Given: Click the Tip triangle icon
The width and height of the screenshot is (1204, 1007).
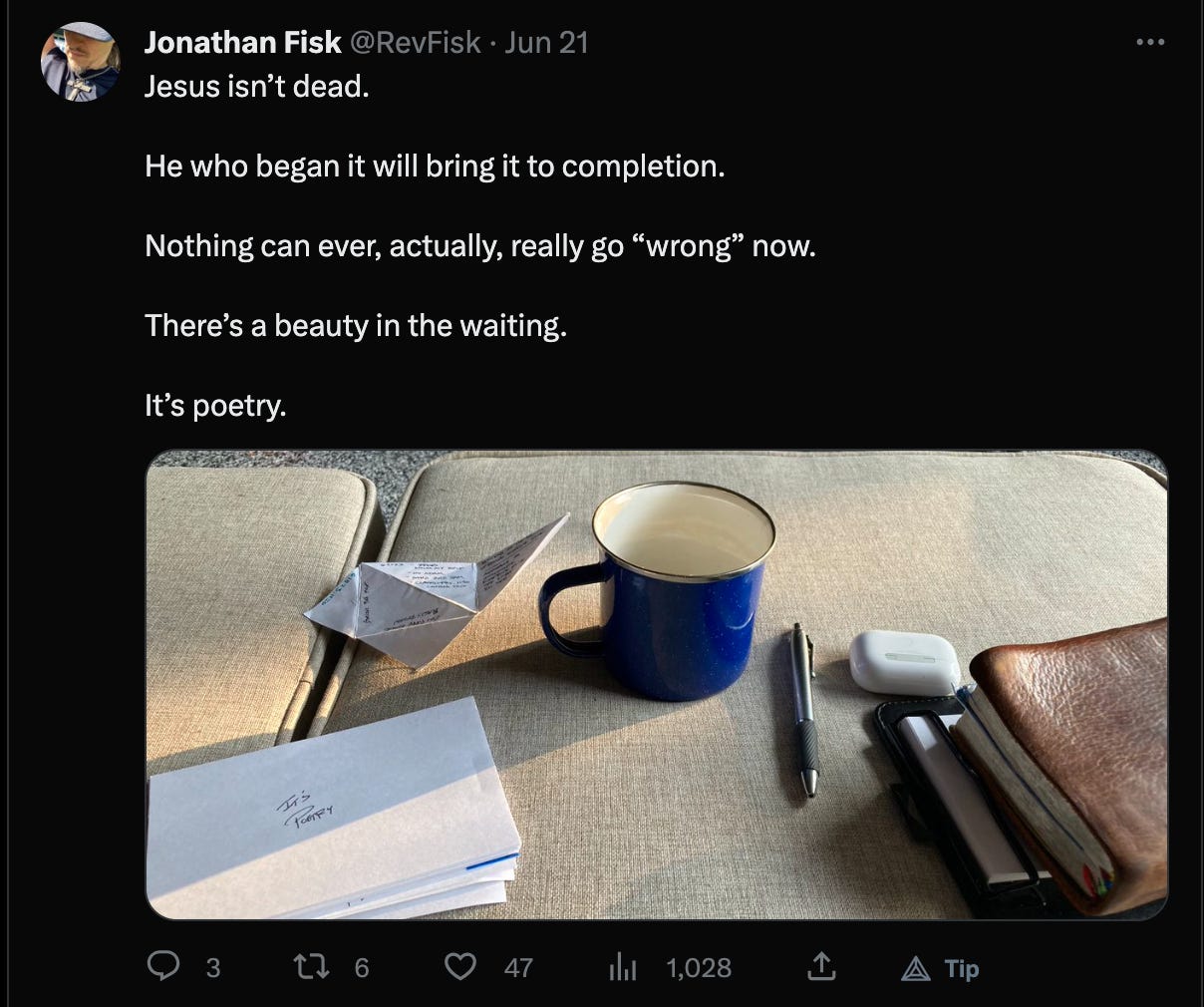Looking at the screenshot, I should [x=914, y=966].
